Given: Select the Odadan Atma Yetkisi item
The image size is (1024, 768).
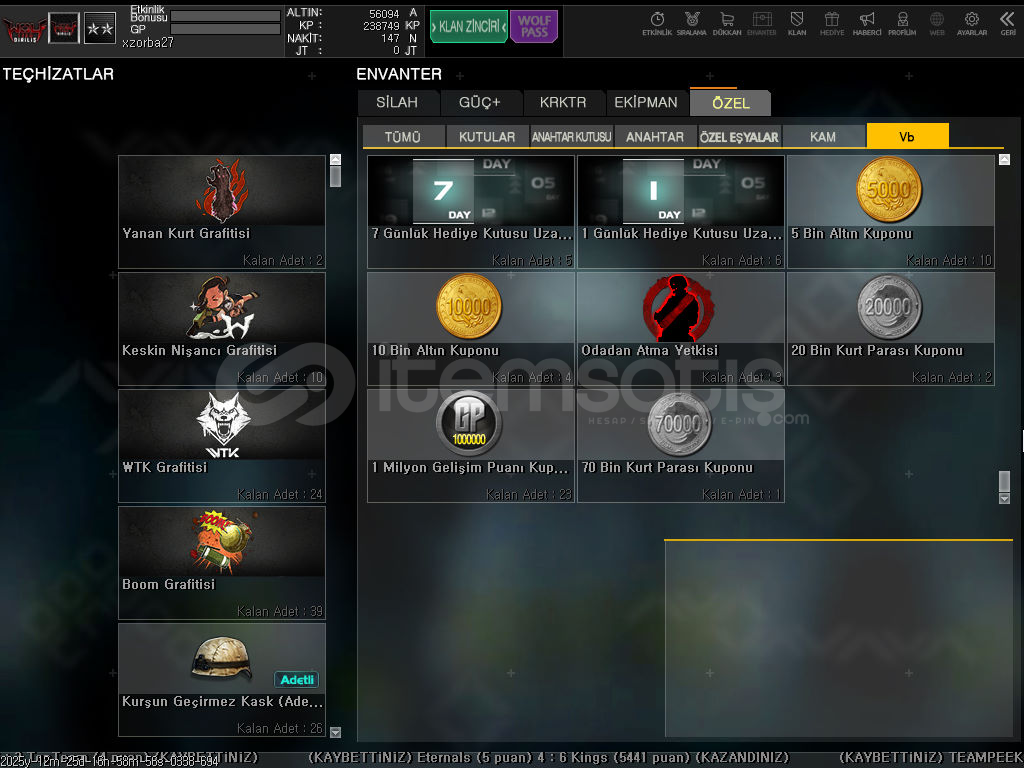Looking at the screenshot, I should pos(680,328).
